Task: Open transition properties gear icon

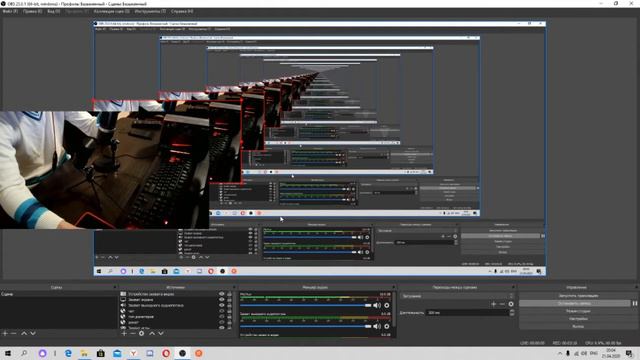Action: coord(511,304)
